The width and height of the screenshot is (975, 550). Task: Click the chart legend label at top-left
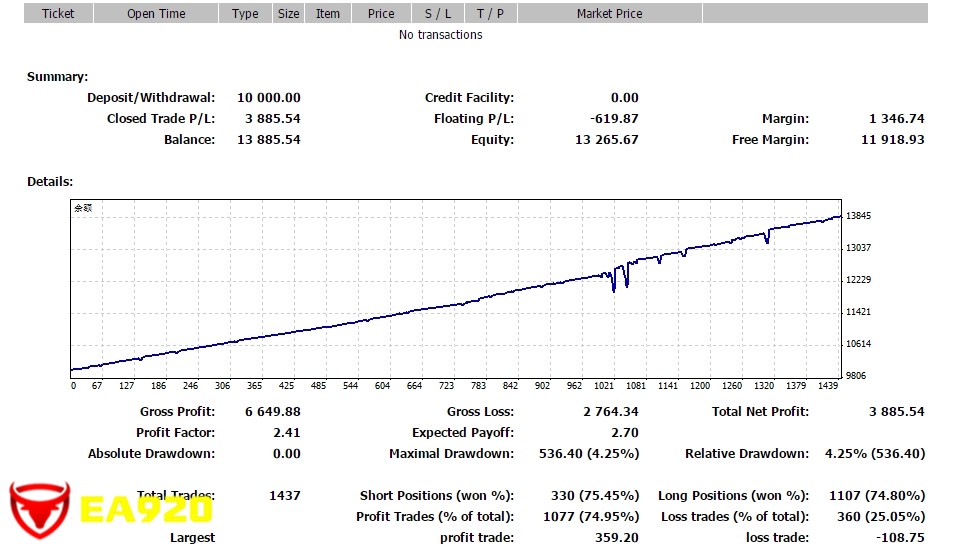(x=82, y=208)
